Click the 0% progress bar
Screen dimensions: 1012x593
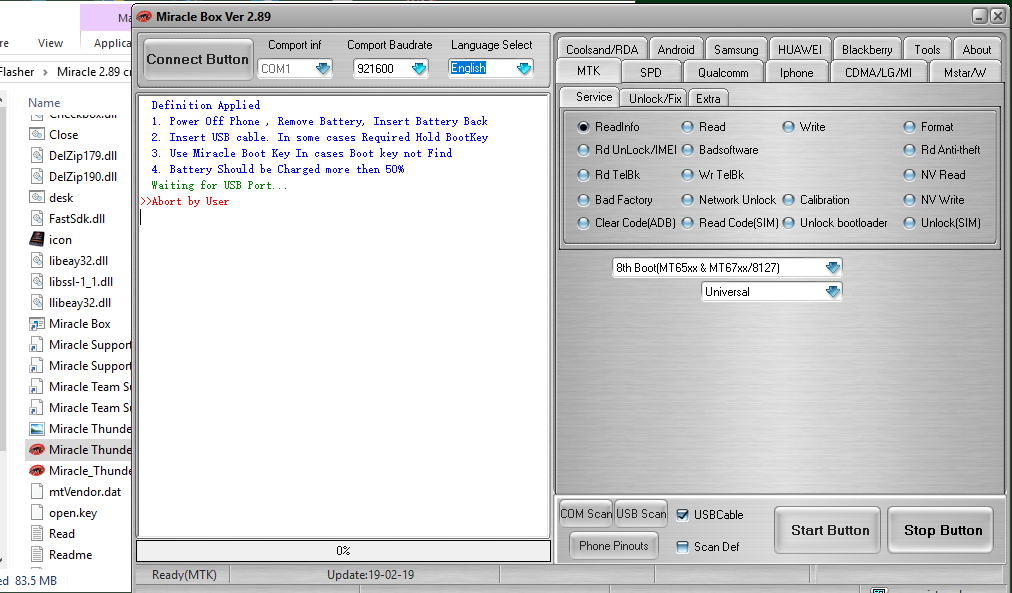click(343, 551)
